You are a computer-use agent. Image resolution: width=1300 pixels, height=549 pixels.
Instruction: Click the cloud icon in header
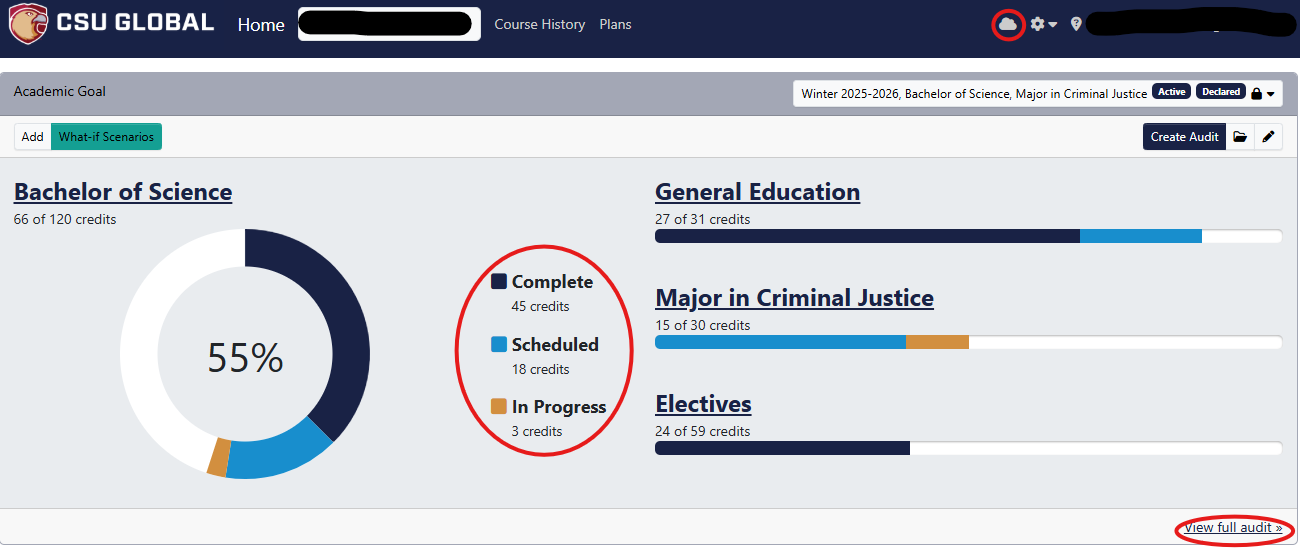pos(1008,24)
